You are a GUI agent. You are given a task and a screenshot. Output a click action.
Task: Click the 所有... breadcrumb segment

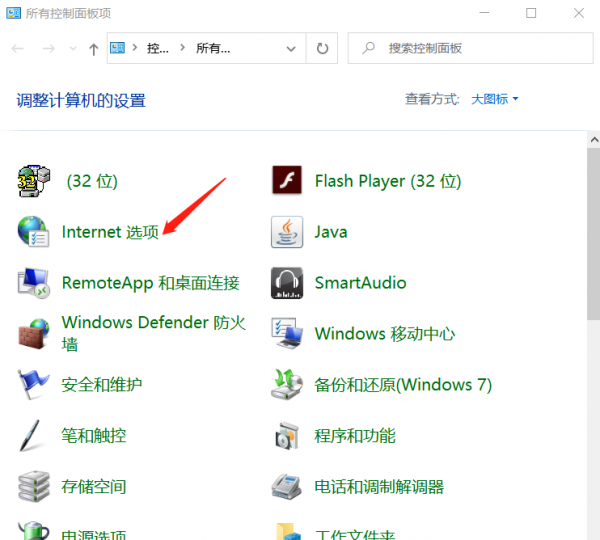(213, 48)
